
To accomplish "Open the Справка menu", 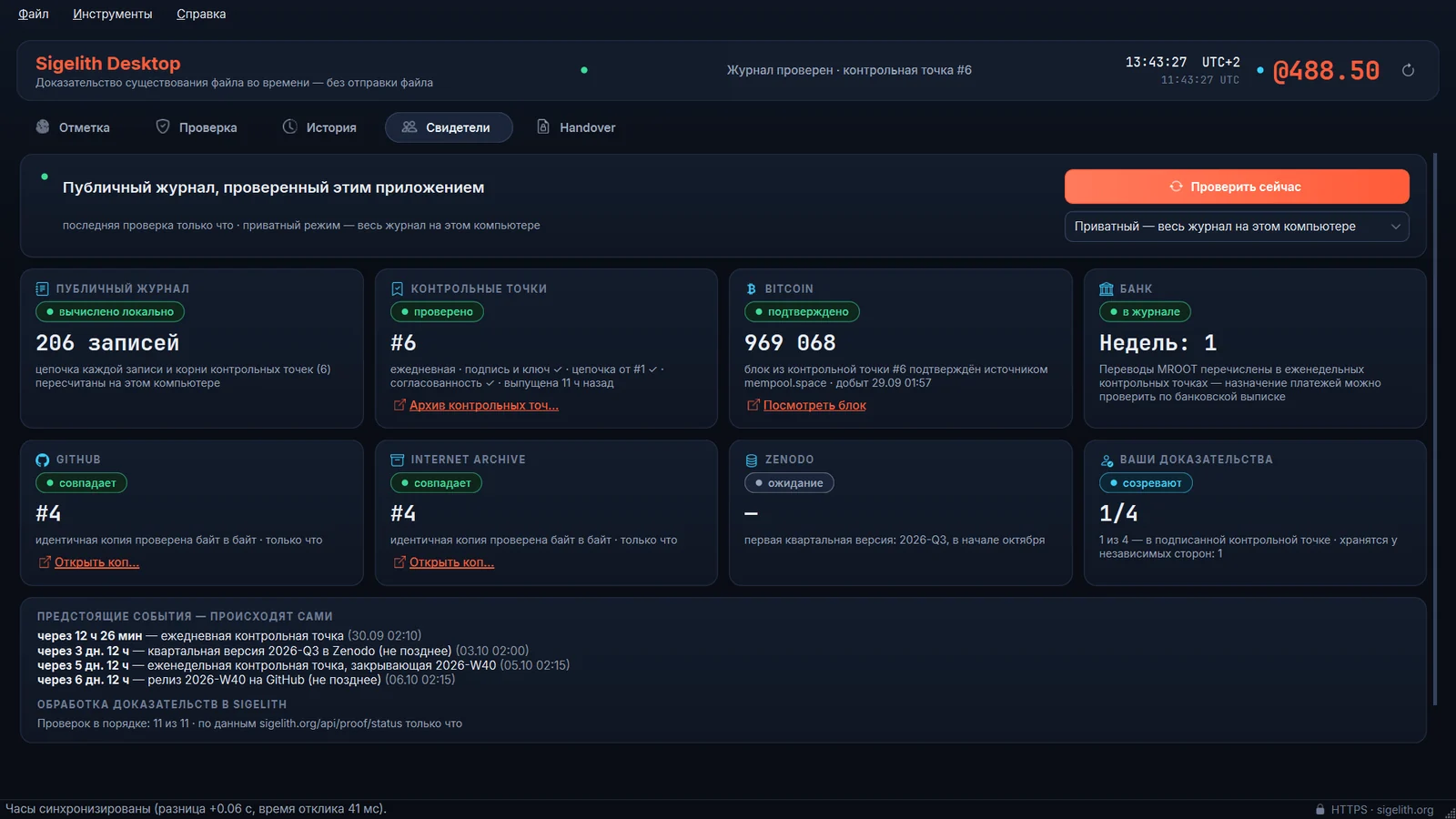I will 201,14.
